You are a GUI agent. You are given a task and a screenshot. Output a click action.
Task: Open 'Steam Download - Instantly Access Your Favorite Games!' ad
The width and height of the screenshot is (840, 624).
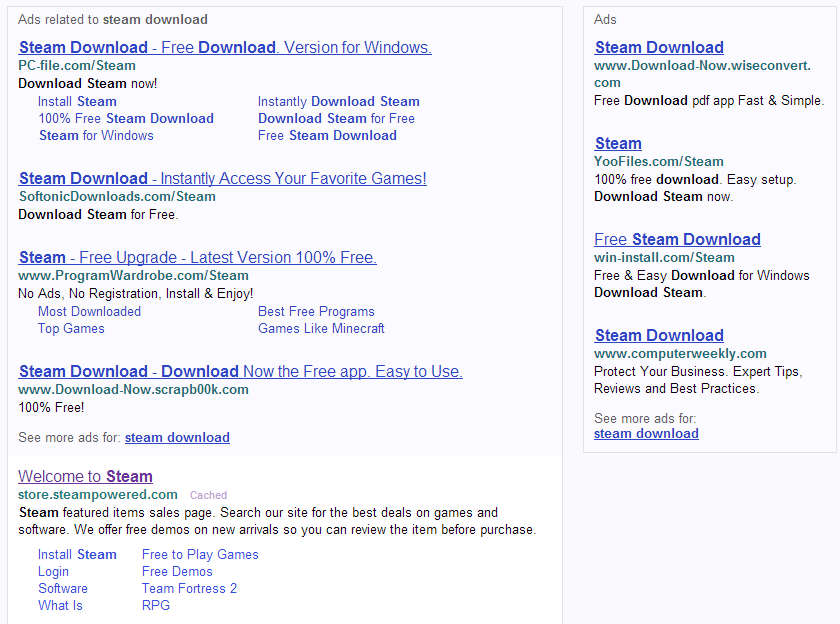coord(223,178)
